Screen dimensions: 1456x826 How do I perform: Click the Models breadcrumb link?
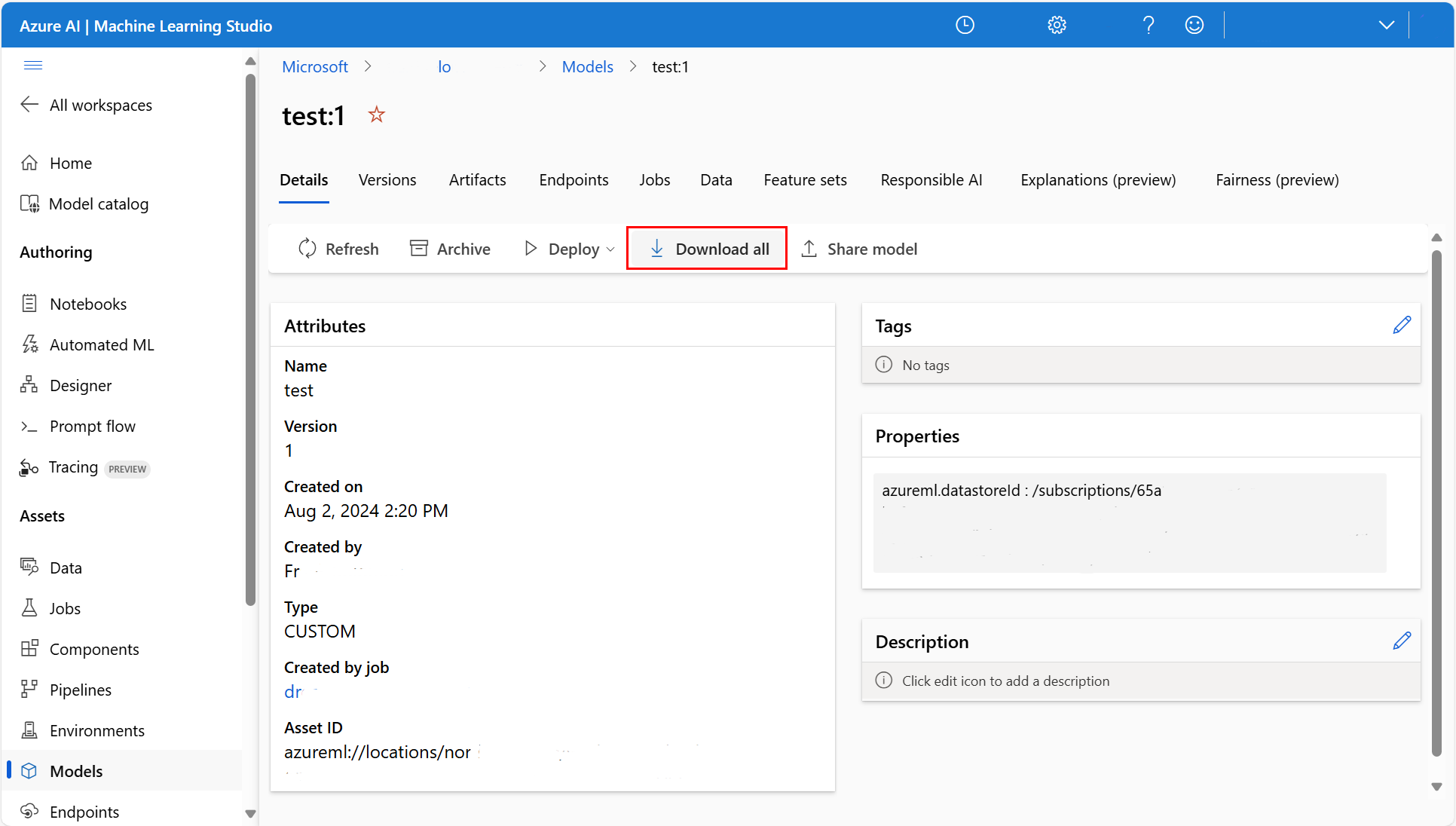point(587,66)
